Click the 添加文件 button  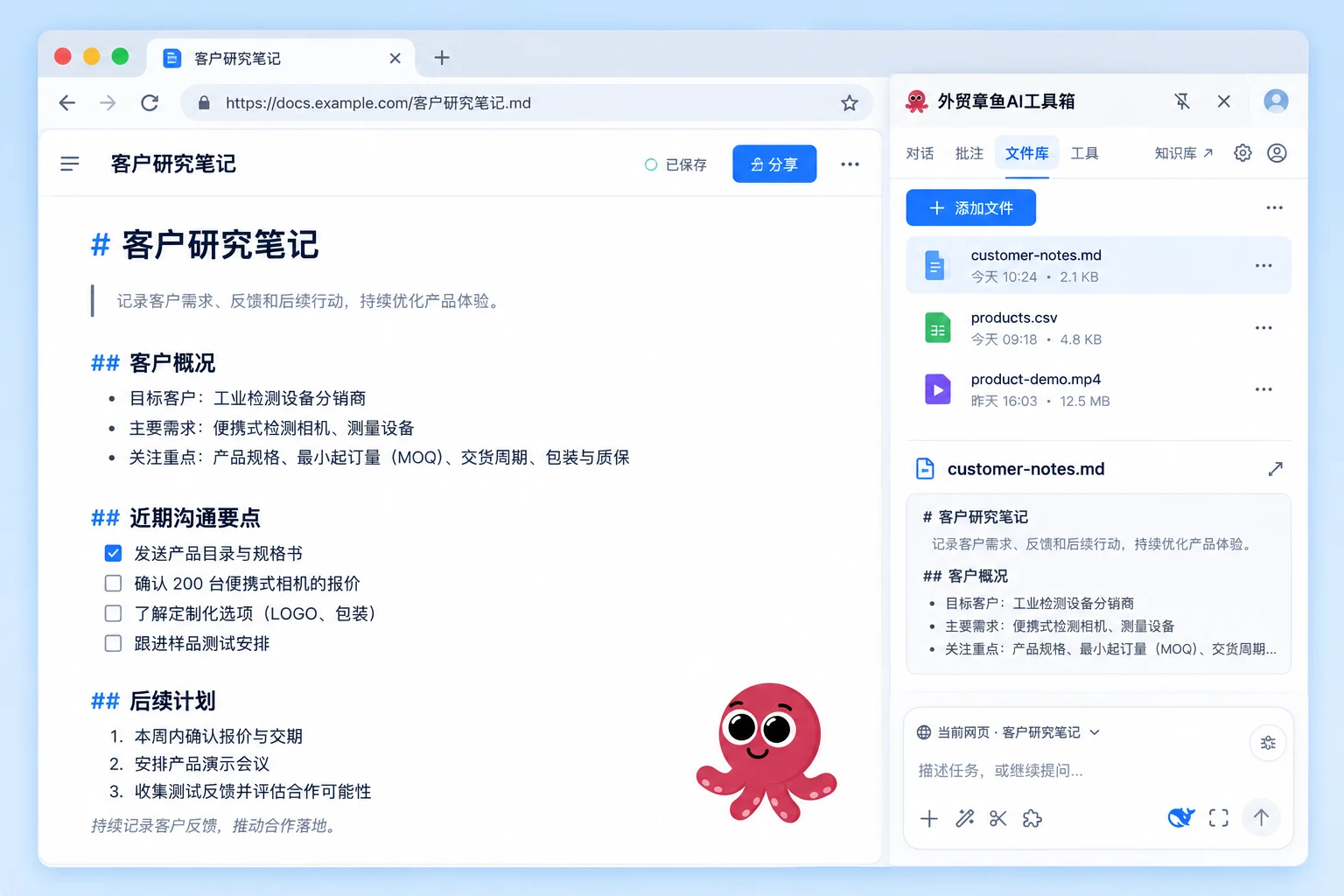(971, 207)
